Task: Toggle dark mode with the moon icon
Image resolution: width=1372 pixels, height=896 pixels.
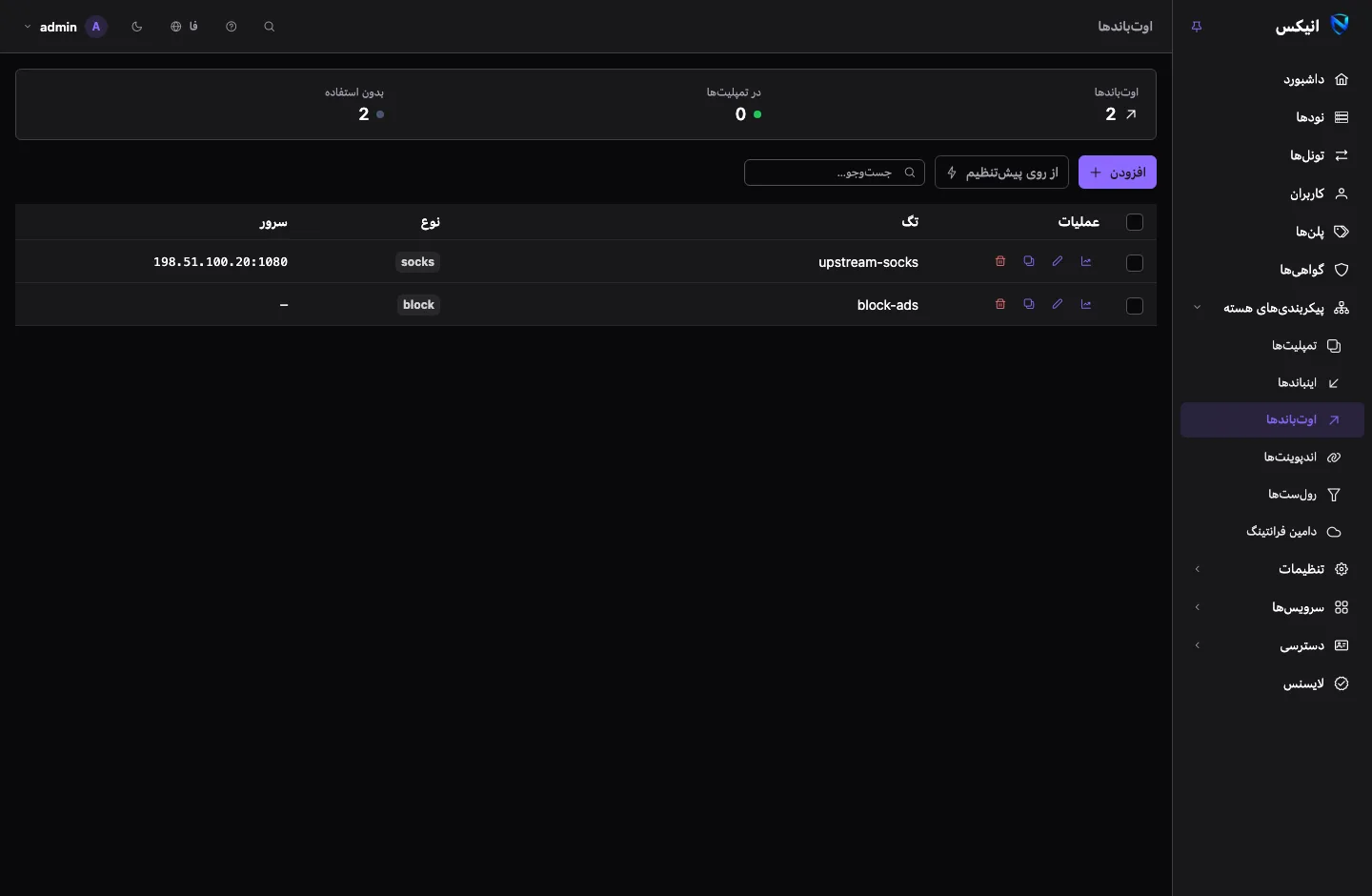Action: (x=137, y=27)
